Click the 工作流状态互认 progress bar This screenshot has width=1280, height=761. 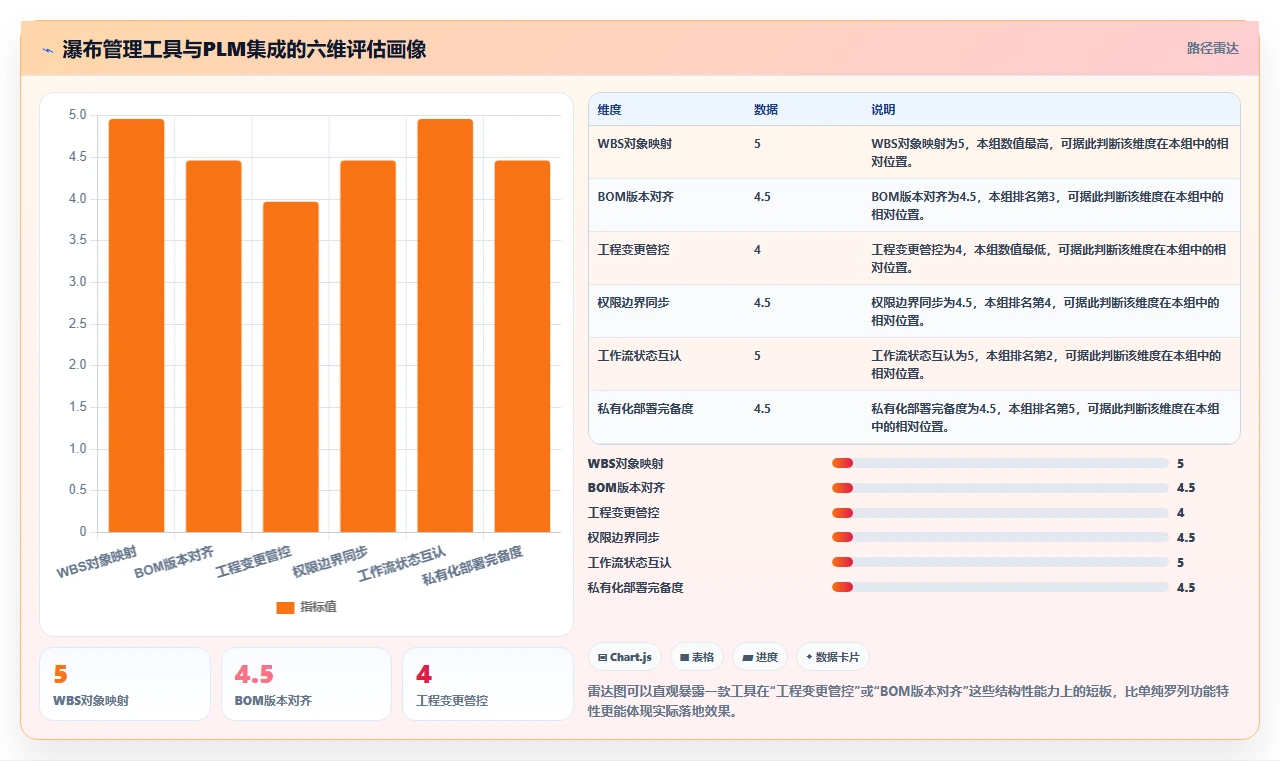(1000, 562)
